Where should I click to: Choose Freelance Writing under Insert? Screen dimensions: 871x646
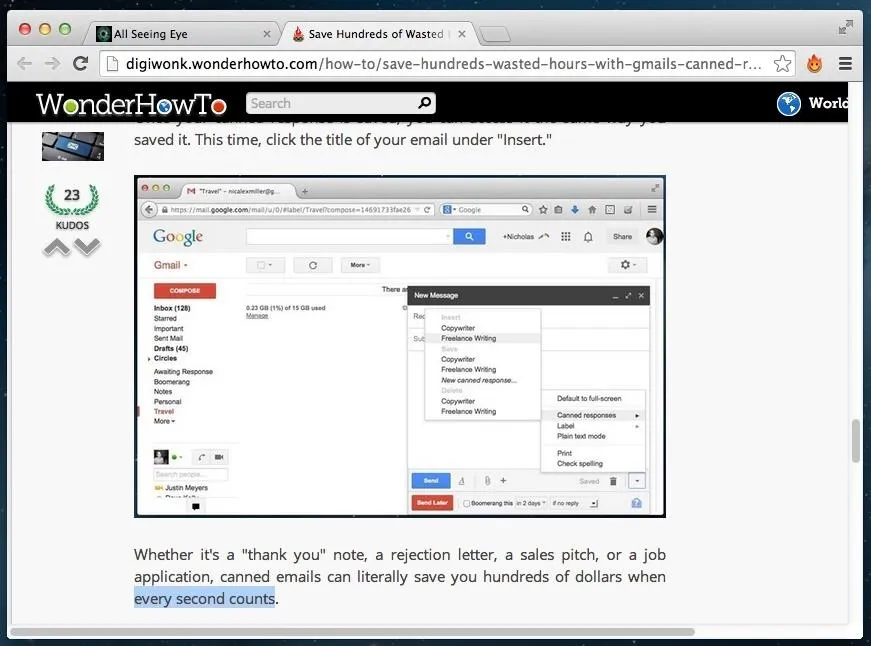(469, 338)
